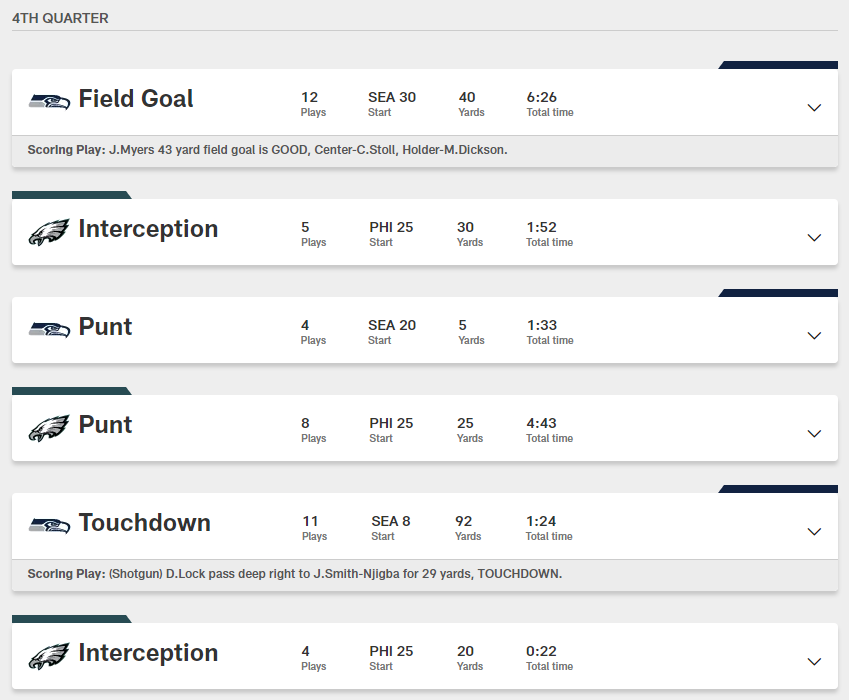The image size is (849, 700).
Task: Expand the Eagles 4:43 Punt drive chevron
Action: 814,433
